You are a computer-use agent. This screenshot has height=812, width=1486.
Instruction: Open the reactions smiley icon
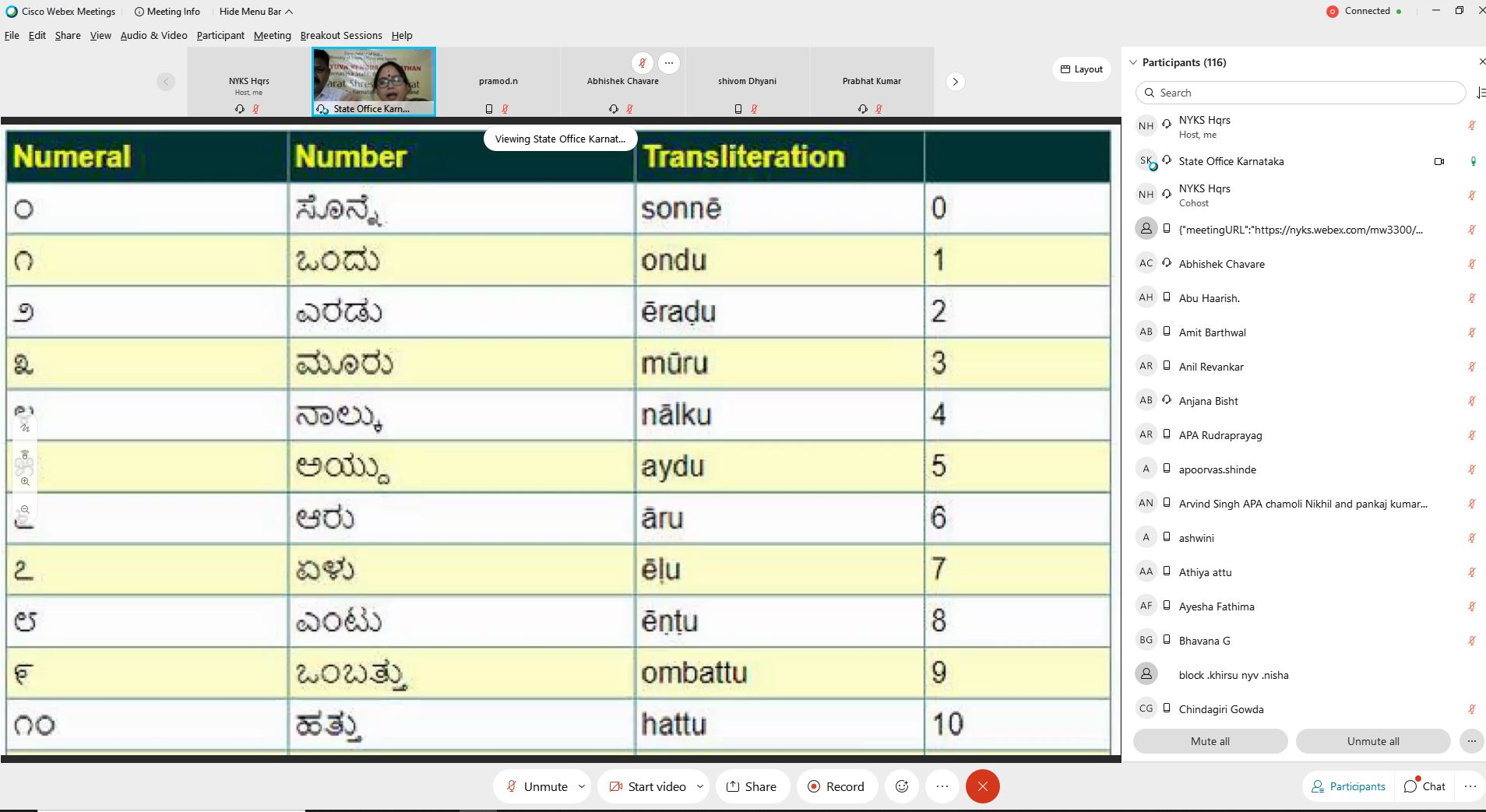click(902, 786)
